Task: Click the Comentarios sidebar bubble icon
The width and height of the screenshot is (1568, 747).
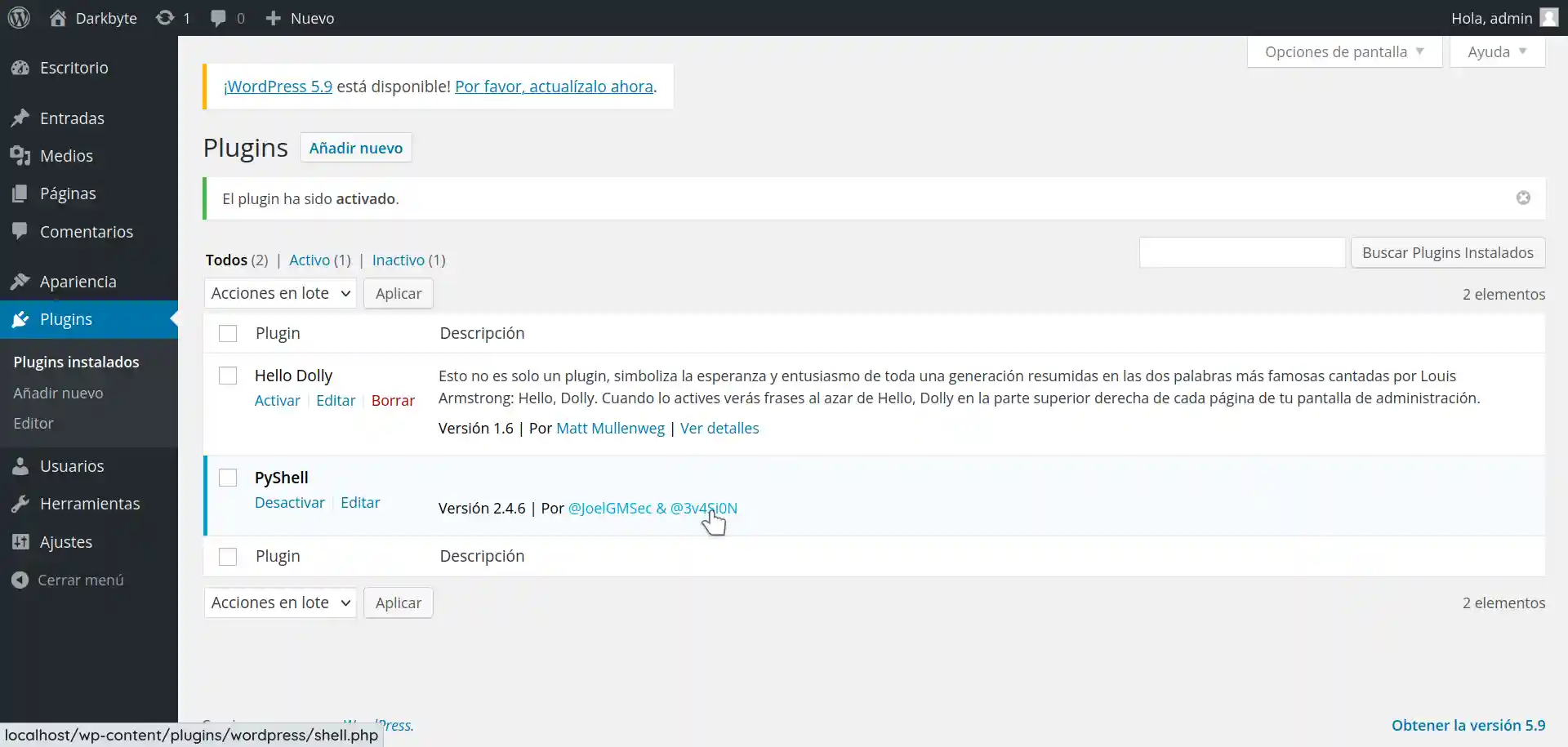Action: point(20,232)
